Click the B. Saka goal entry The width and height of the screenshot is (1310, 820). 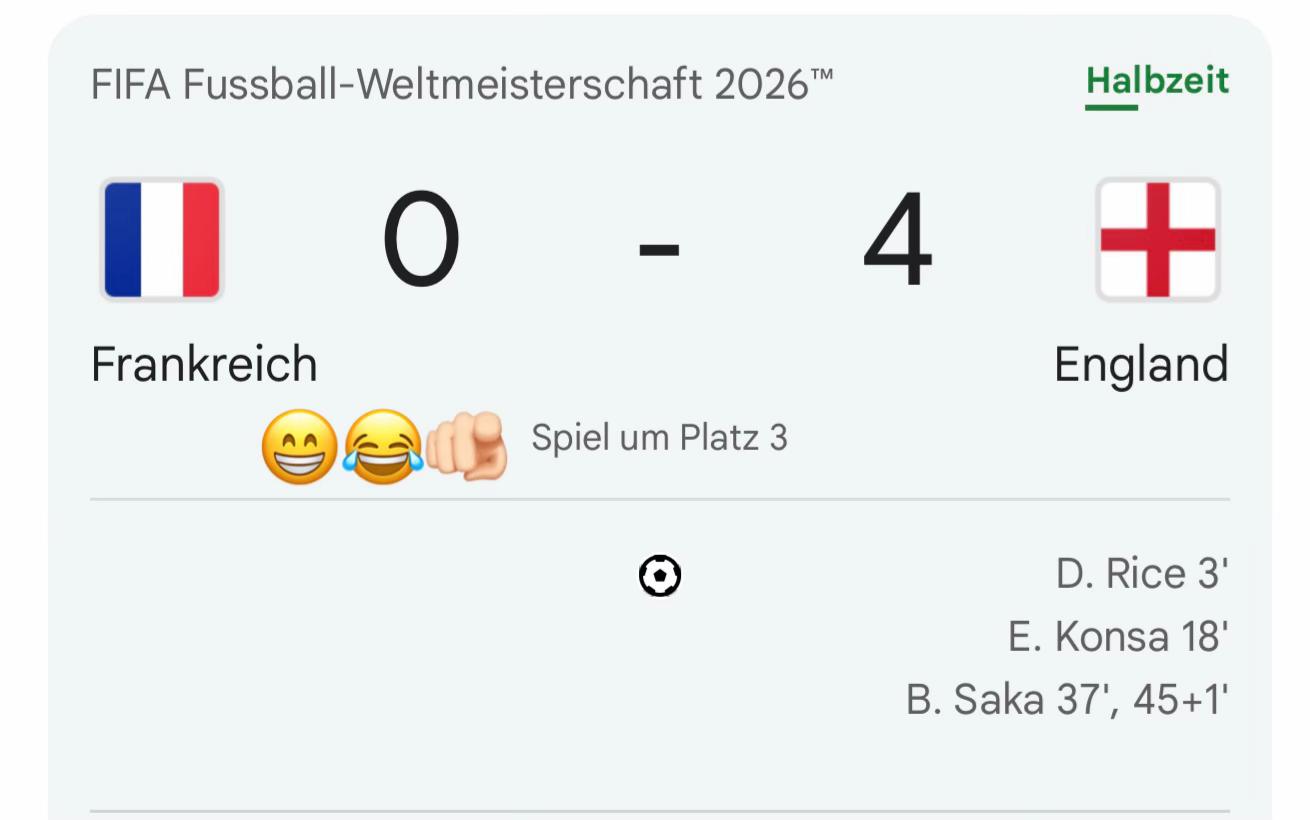[x=1067, y=699]
